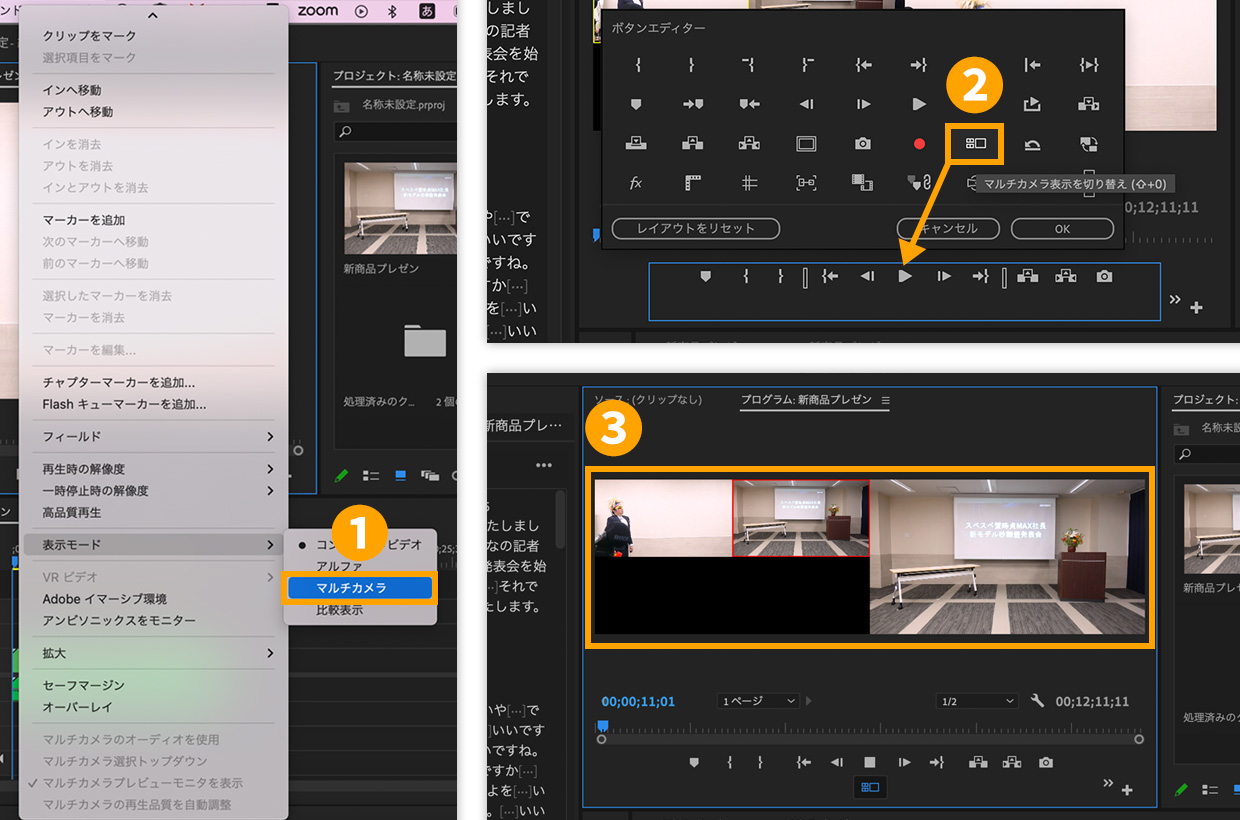Switch to ソース: (クリップなし) tab
This screenshot has width=1240, height=820.
click(x=648, y=399)
